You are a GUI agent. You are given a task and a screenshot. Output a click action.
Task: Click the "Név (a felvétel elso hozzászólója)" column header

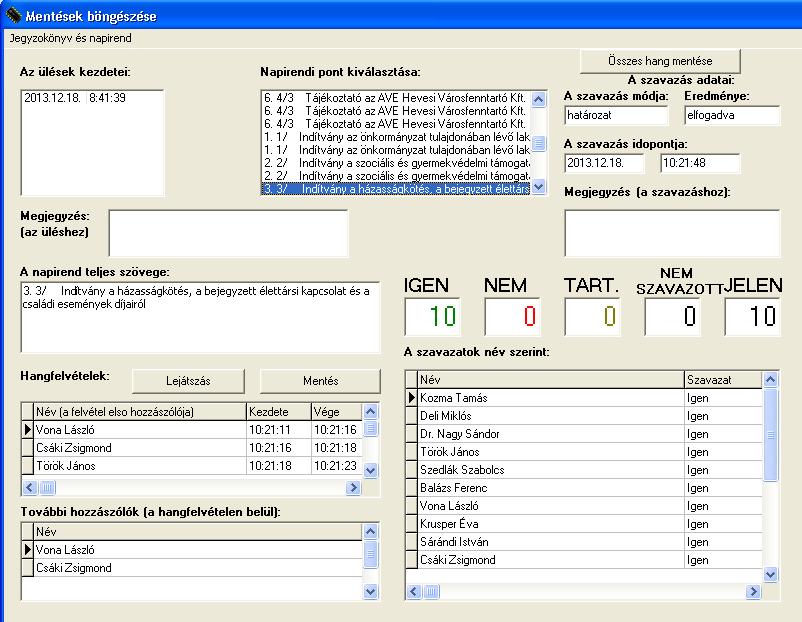coord(140,412)
